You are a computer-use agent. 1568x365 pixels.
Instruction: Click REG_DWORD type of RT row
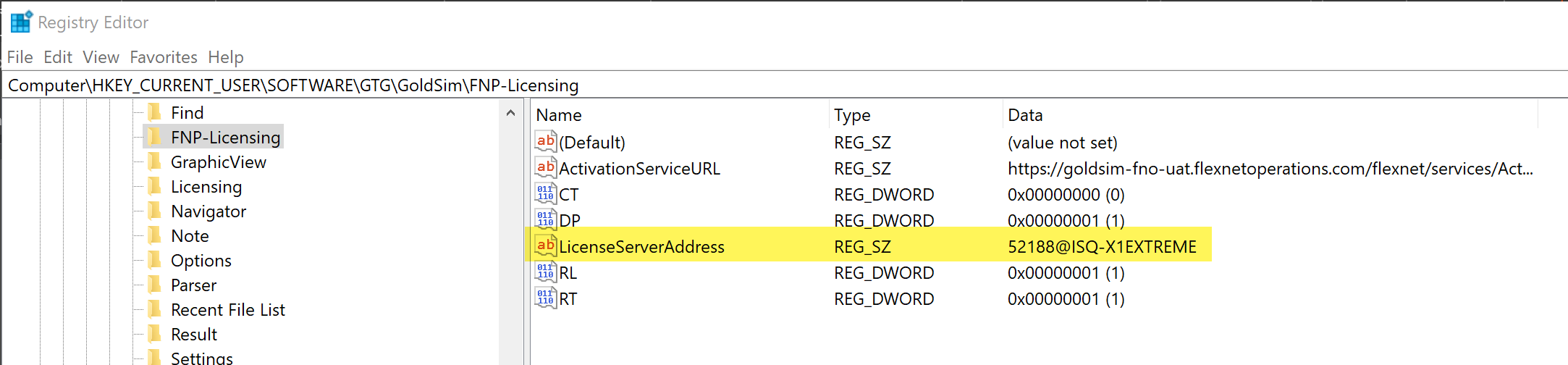point(884,299)
